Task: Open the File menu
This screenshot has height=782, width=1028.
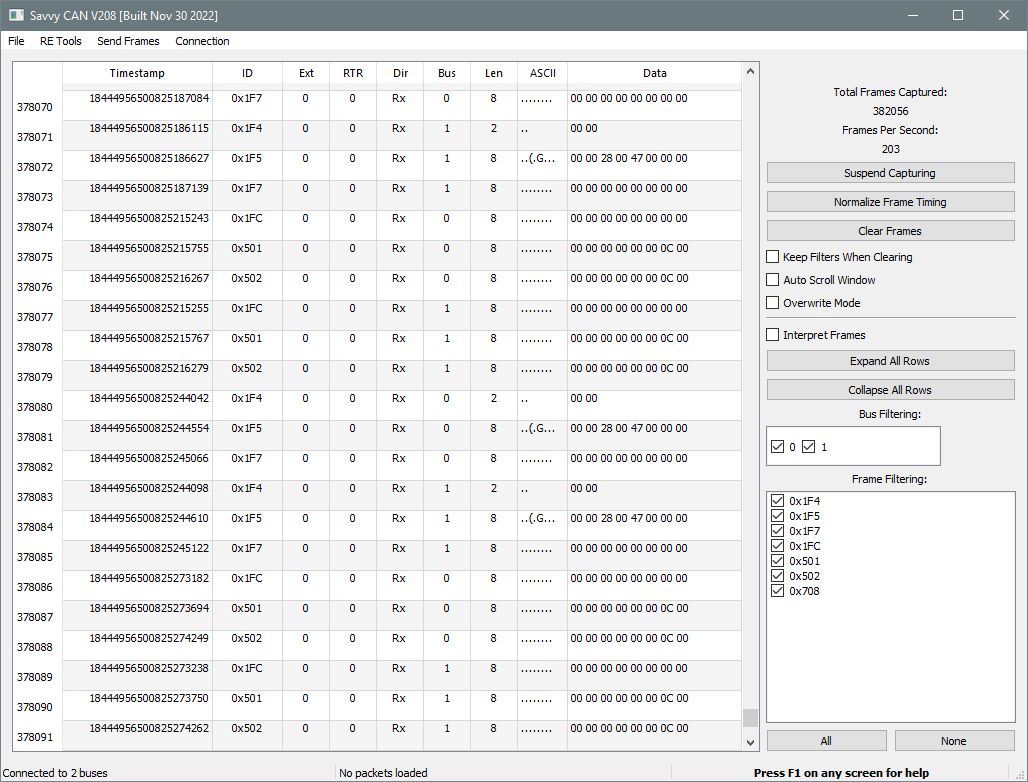Action: tap(16, 41)
